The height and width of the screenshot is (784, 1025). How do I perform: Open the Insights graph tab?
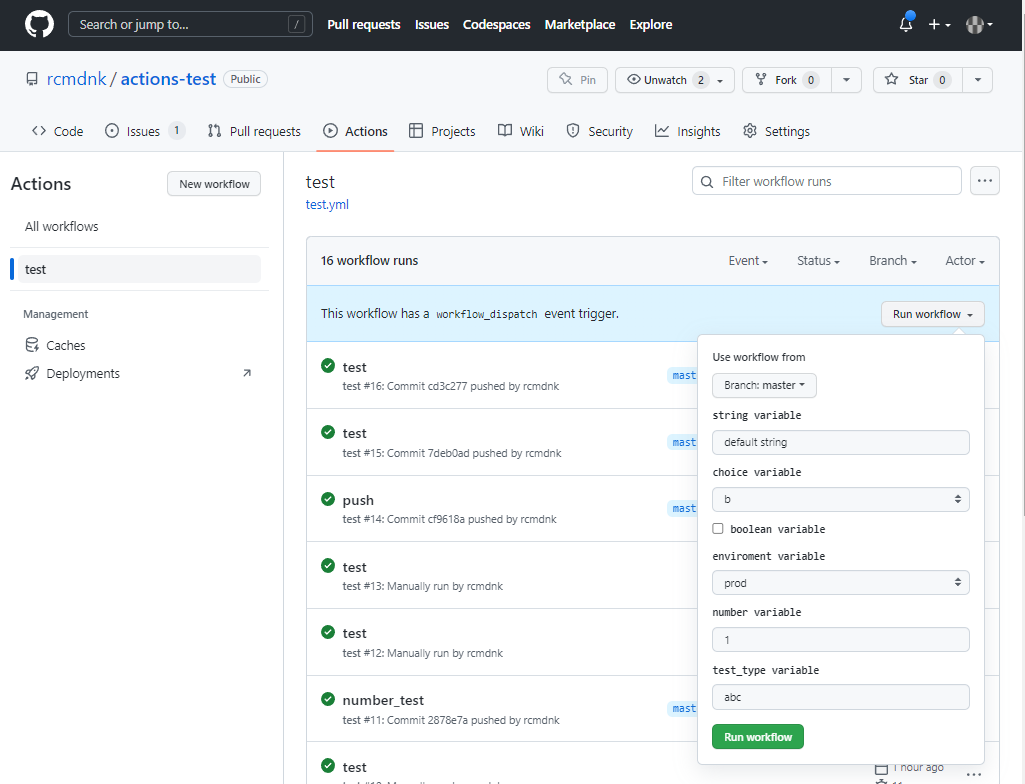688,131
